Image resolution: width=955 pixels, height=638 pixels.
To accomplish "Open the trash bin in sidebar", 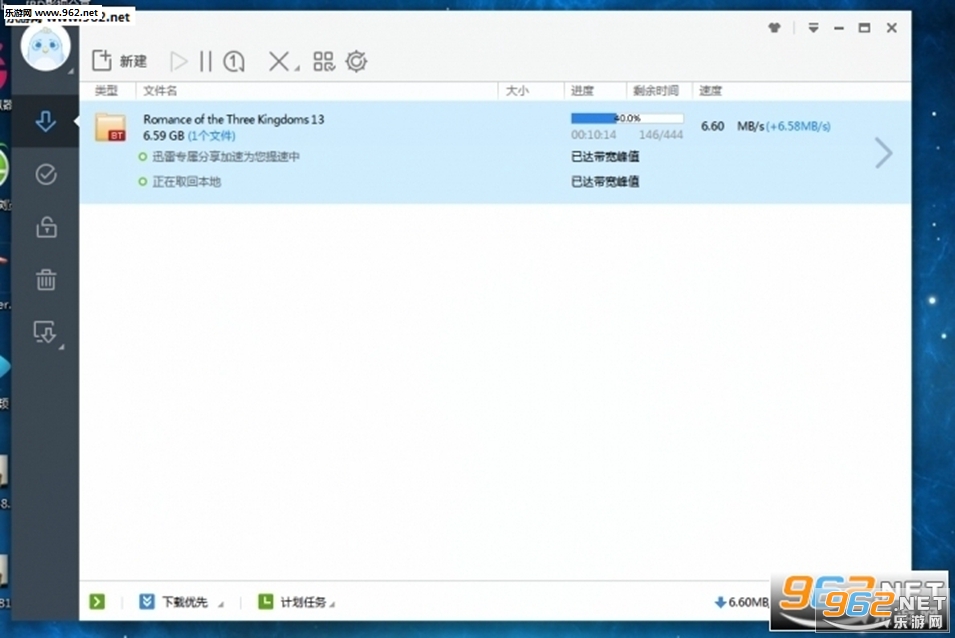I will pos(46,279).
